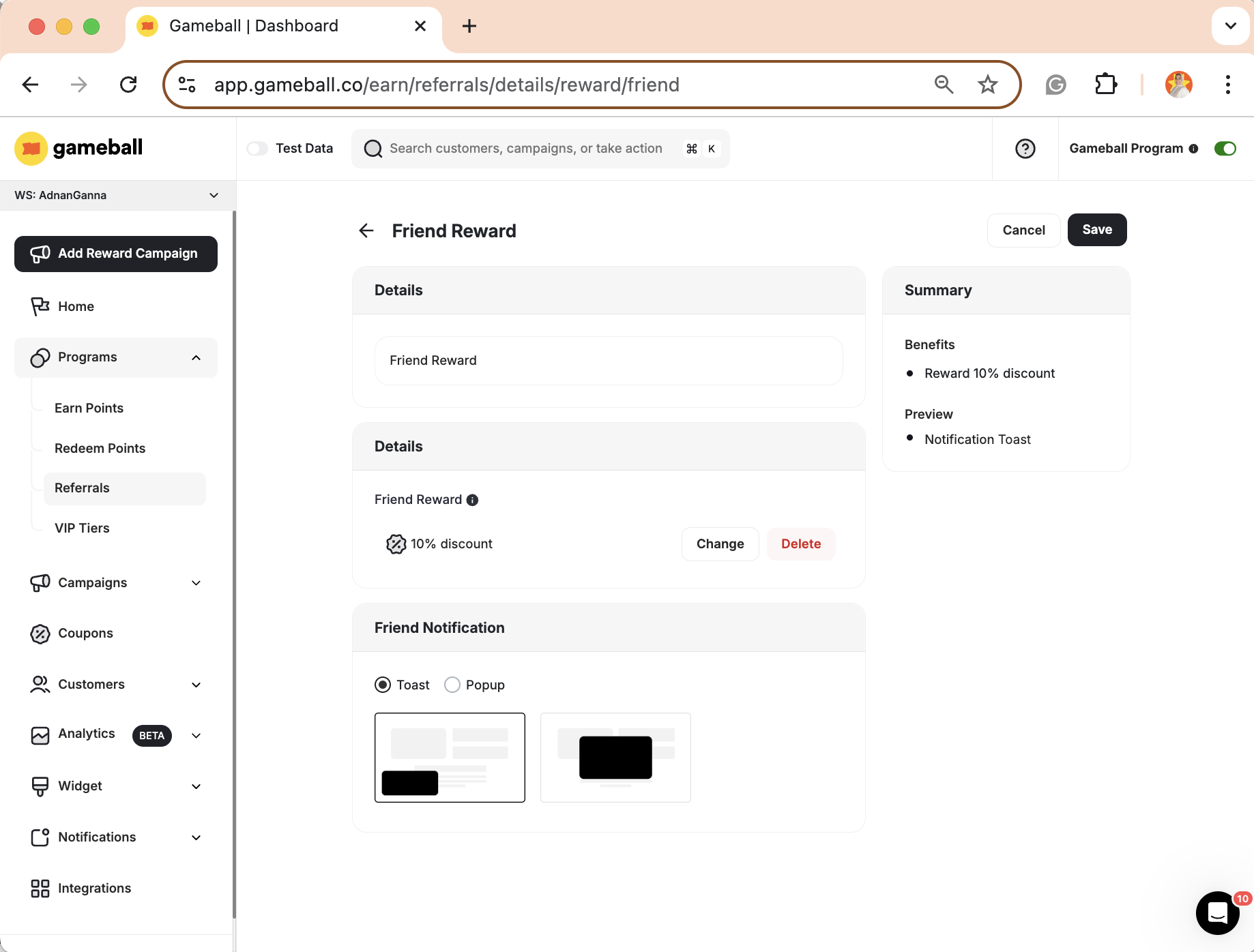
Task: Click the Home flag icon in sidebar
Action: (x=40, y=307)
